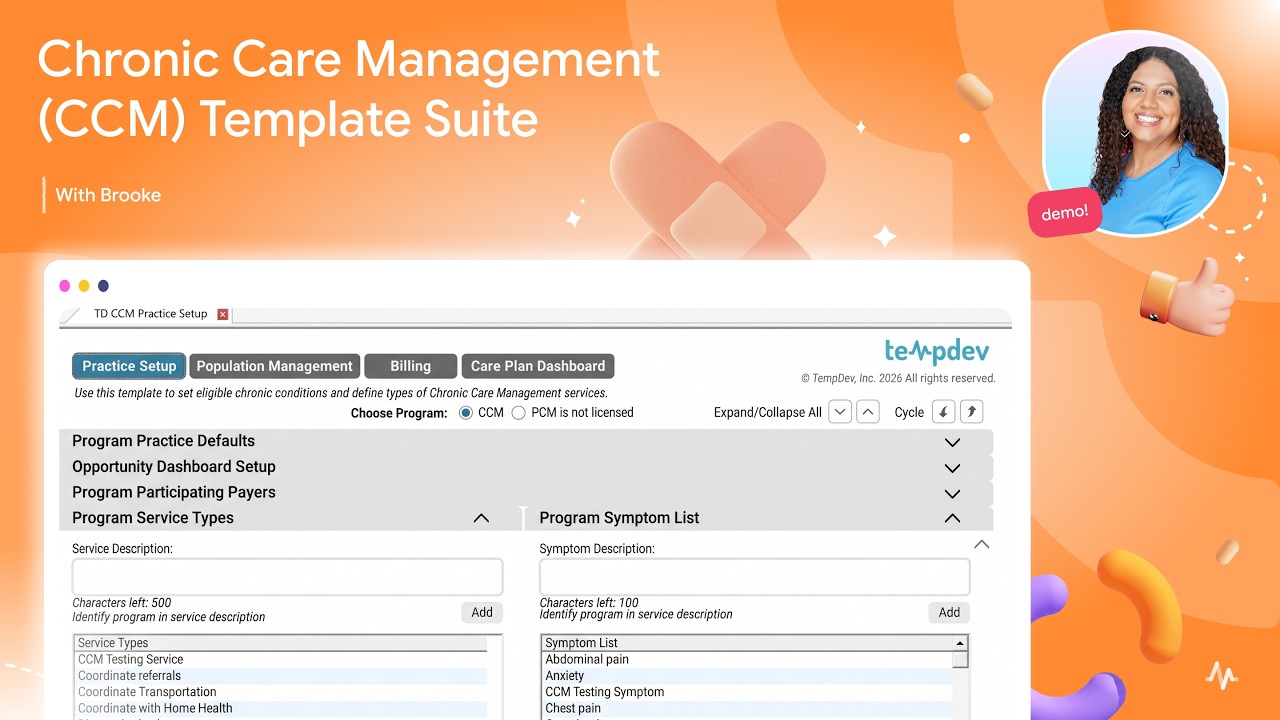Switch to the Billing tab
1280x720 pixels.
click(410, 366)
